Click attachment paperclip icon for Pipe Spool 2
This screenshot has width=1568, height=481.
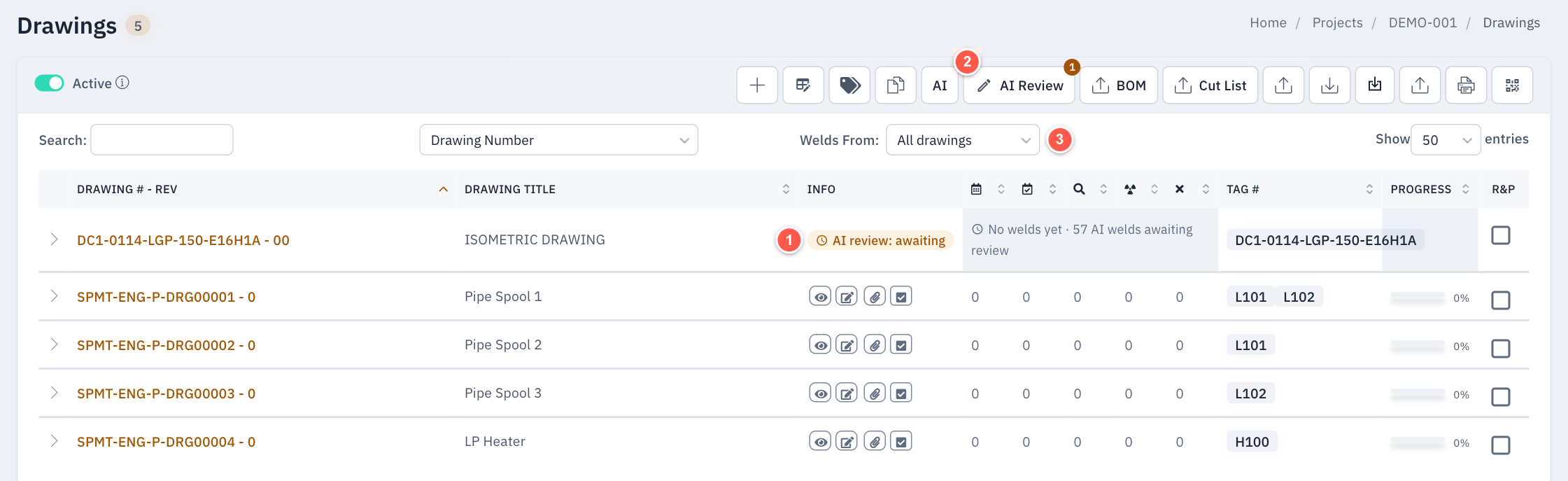[x=875, y=345]
